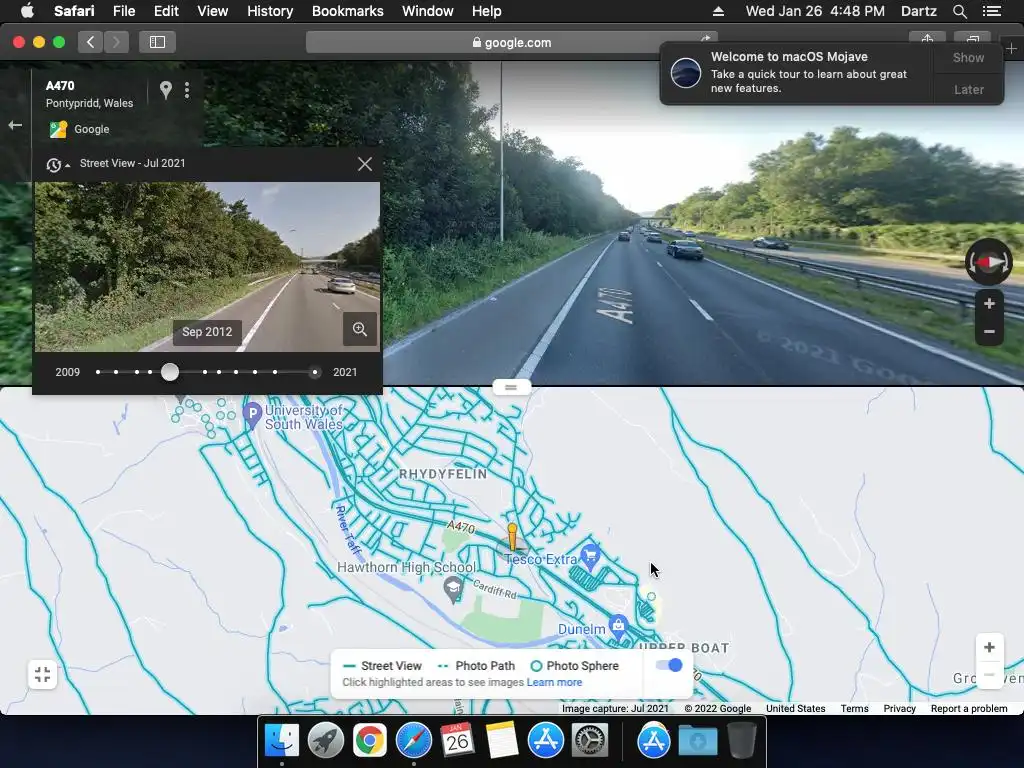Click the split-view drag handle between panes
The width and height of the screenshot is (1024, 768).
(x=511, y=387)
